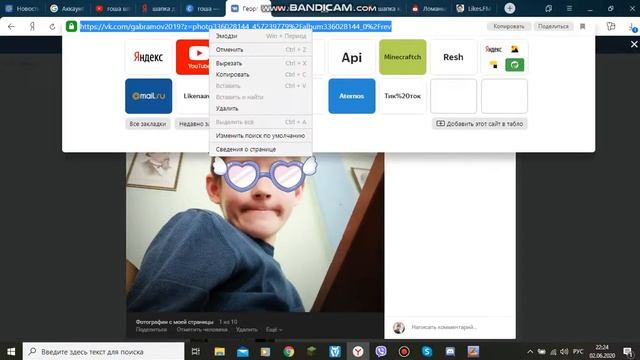Open Bandicam recorder icon on taskbar
The height and width of the screenshot is (360, 640).
(404, 351)
